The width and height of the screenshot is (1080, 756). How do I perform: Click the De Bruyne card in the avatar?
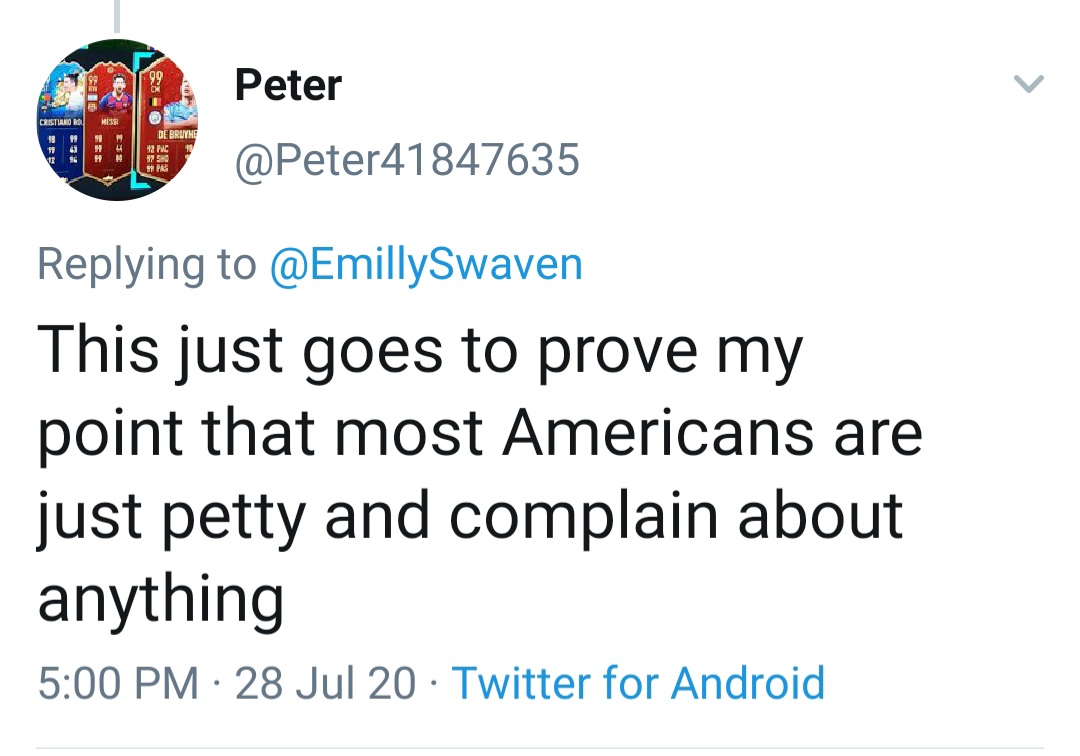(167, 121)
